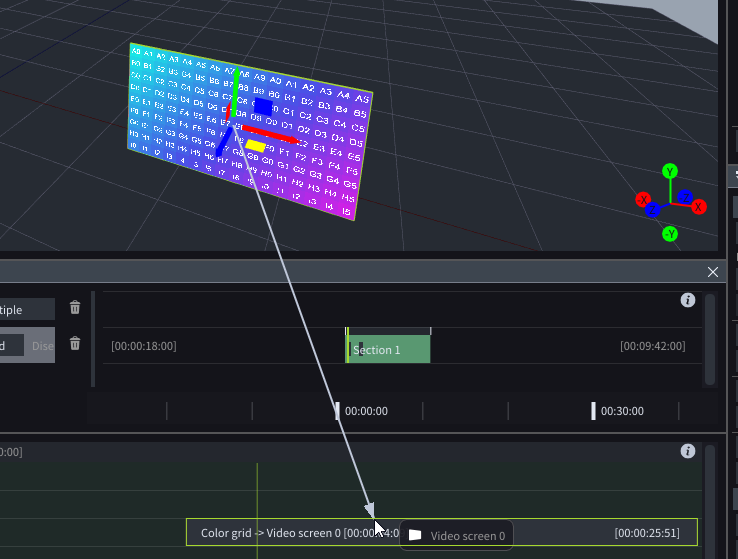
Task: Open info for the section timeline
Action: (687, 300)
